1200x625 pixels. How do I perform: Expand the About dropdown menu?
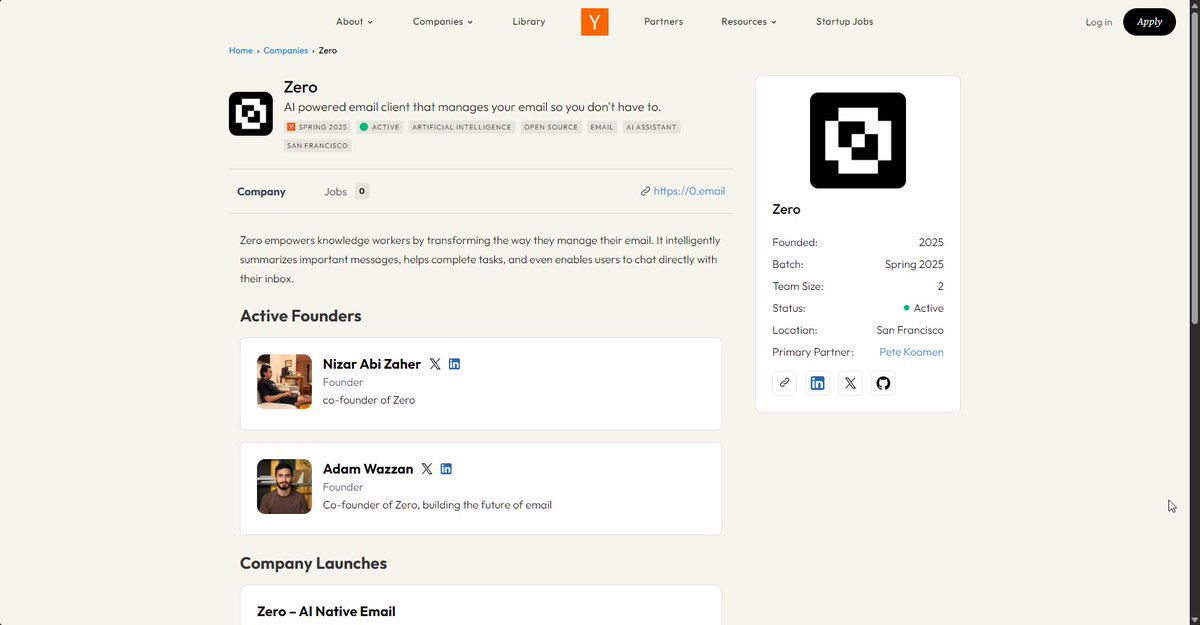pyautogui.click(x=354, y=22)
